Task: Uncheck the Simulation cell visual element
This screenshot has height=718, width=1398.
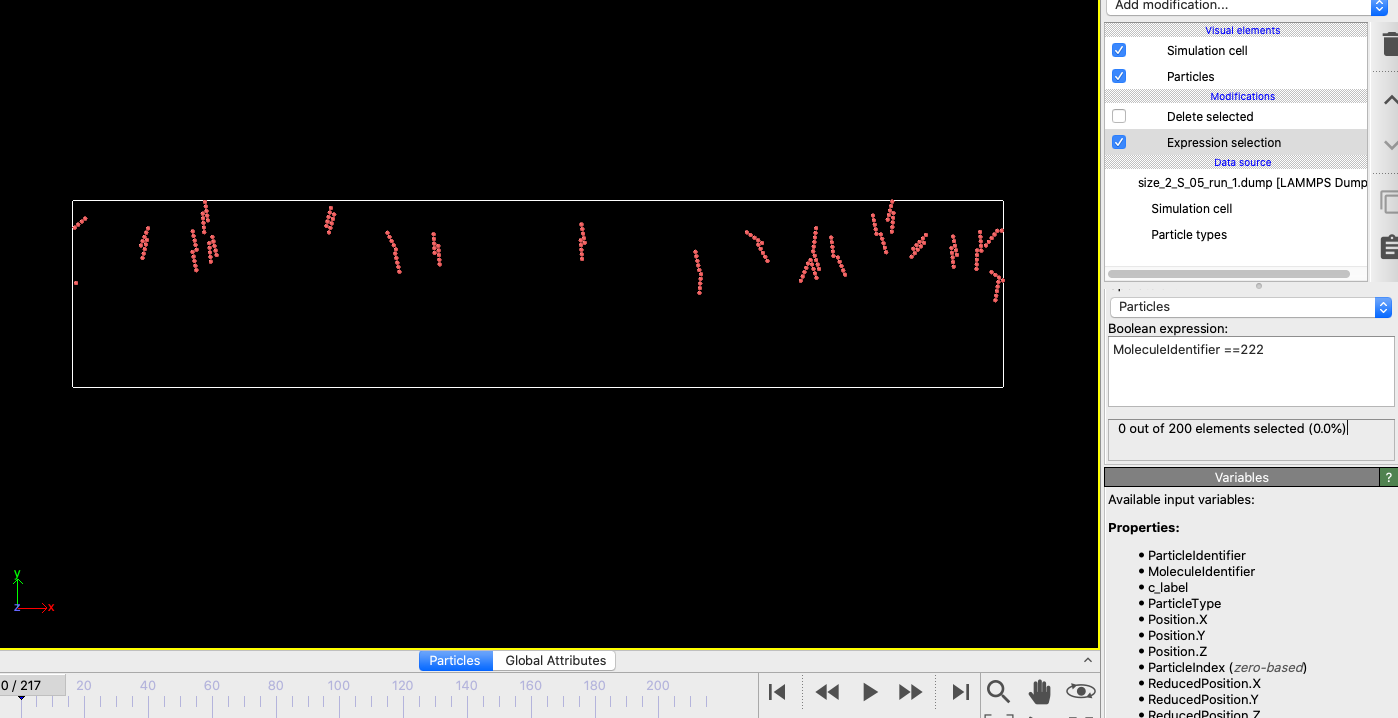Action: [1118, 50]
